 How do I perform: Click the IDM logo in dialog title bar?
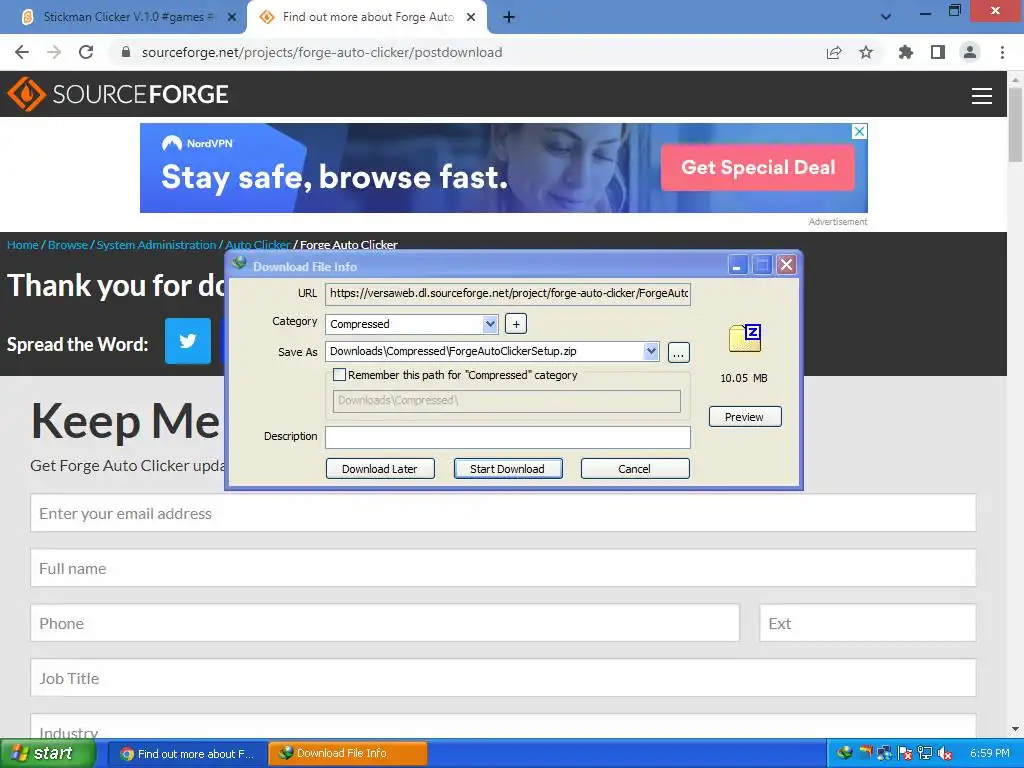(239, 263)
